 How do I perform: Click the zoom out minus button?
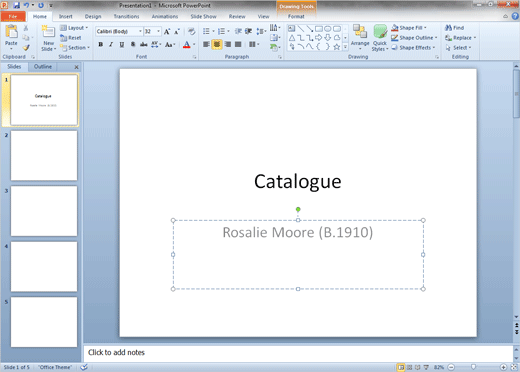451,367
